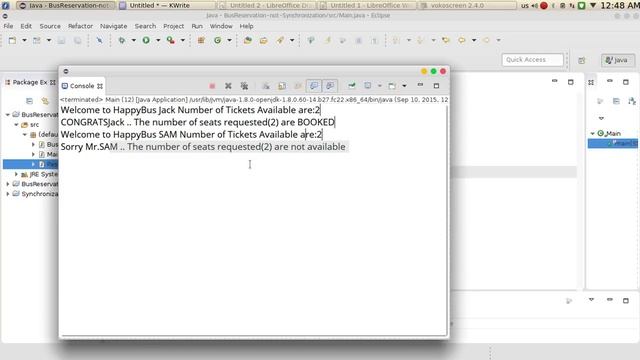Expand the JRE System Library node

[16, 174]
